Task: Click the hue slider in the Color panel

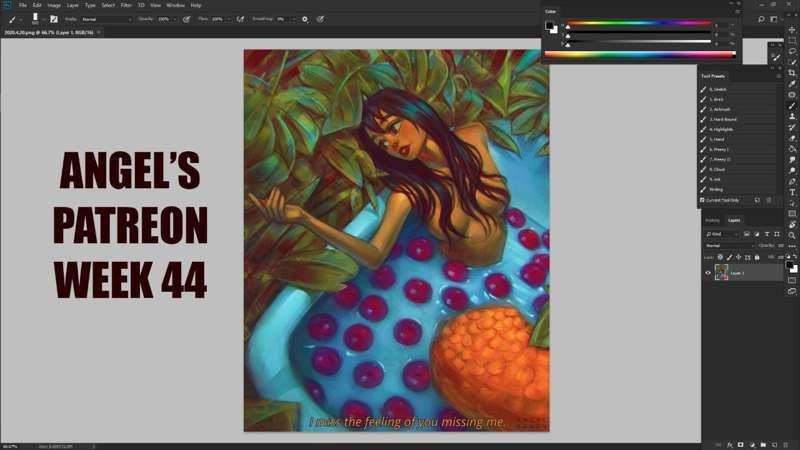Action: coord(639,23)
